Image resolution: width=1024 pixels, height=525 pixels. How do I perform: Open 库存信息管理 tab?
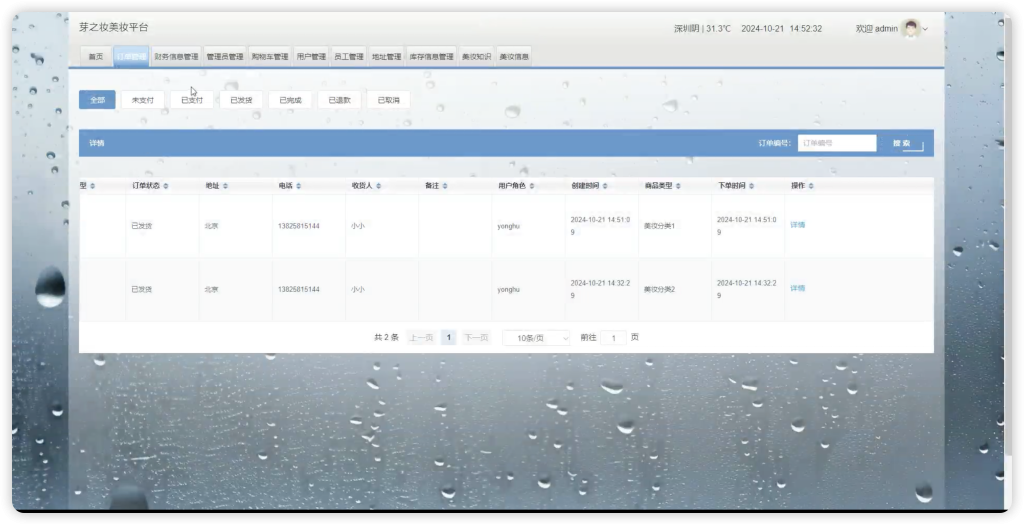[x=432, y=57]
